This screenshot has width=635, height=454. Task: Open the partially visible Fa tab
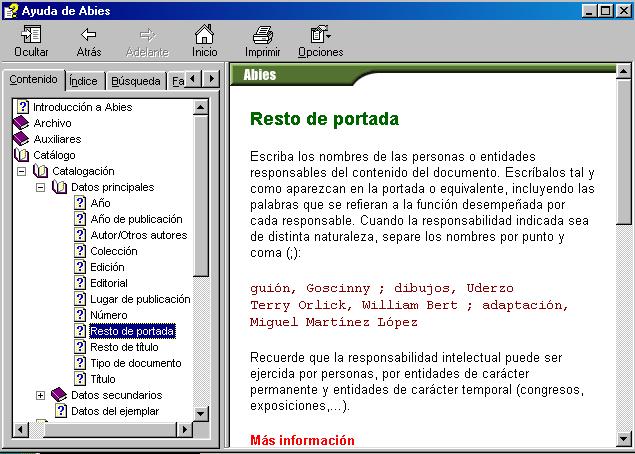click(177, 81)
